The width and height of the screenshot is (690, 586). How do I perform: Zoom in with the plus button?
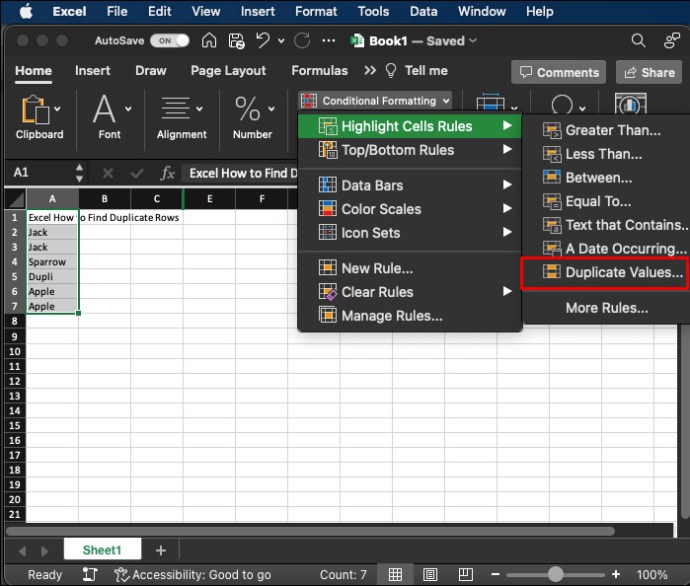(616, 575)
